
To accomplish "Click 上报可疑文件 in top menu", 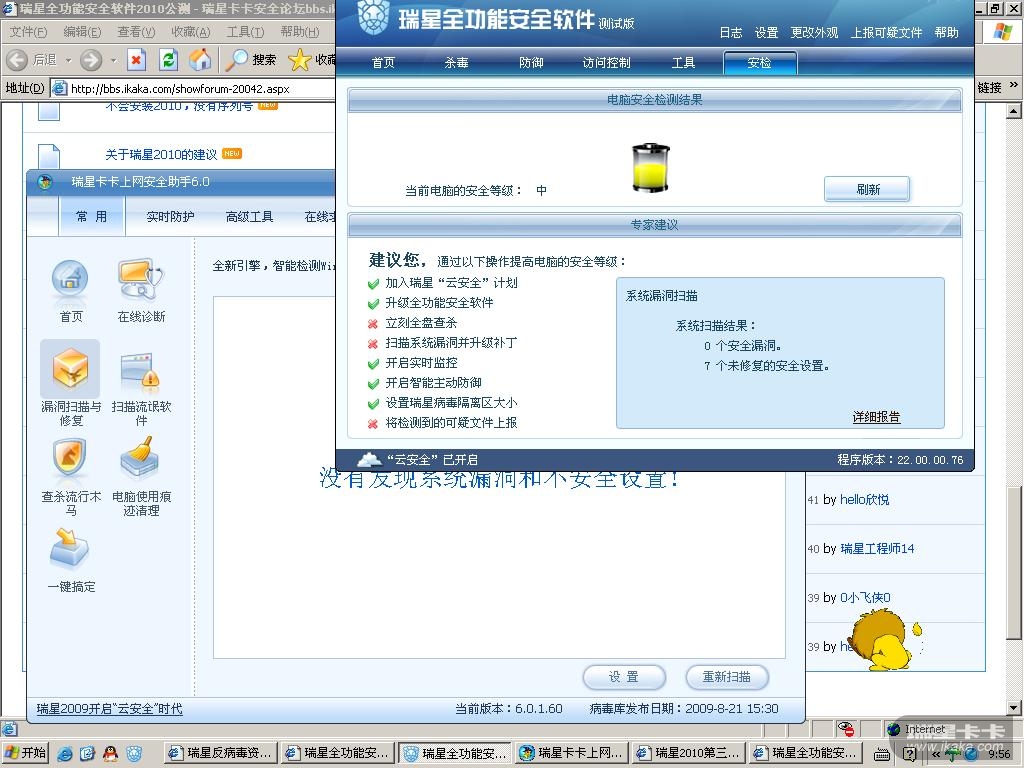I will click(886, 33).
